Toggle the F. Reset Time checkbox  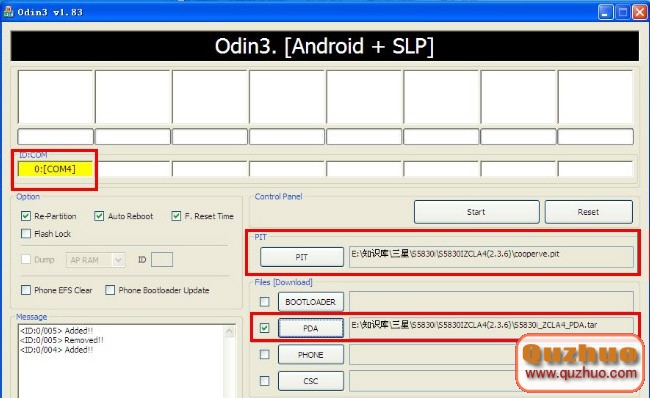click(176, 216)
